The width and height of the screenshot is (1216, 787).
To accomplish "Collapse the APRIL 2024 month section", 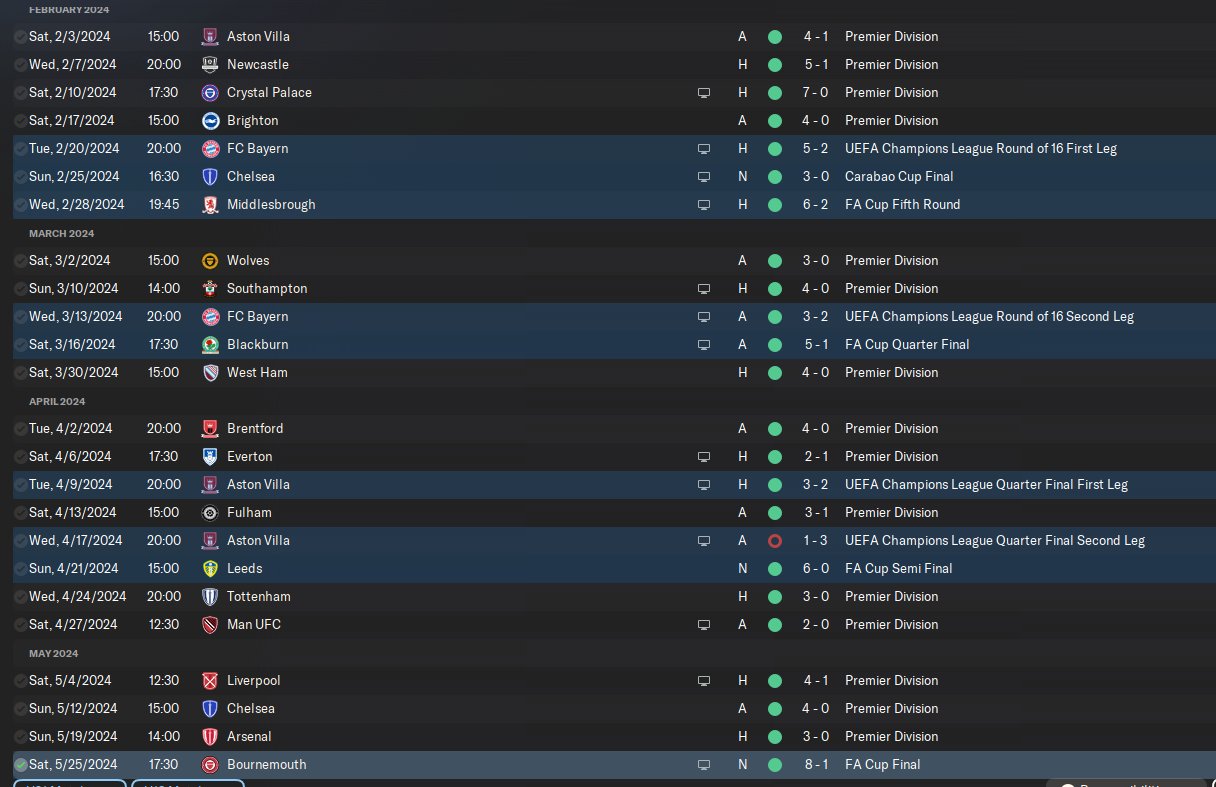I will point(58,401).
